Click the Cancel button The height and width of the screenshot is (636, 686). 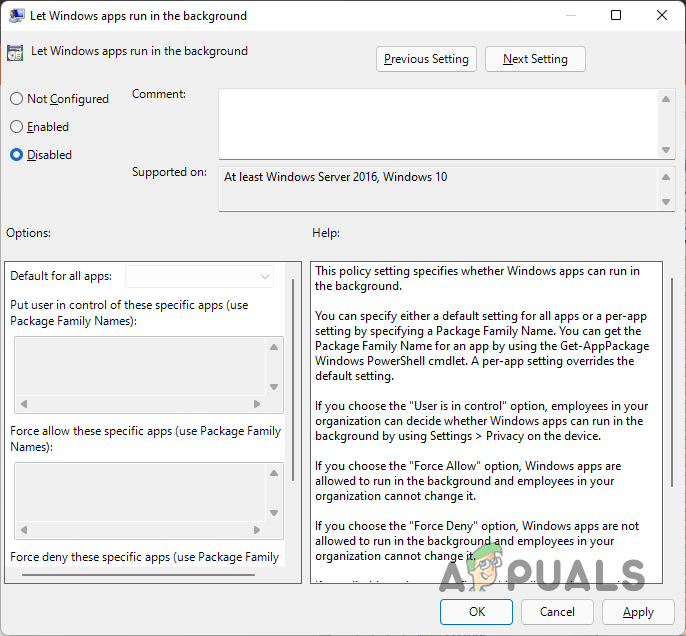click(x=557, y=612)
